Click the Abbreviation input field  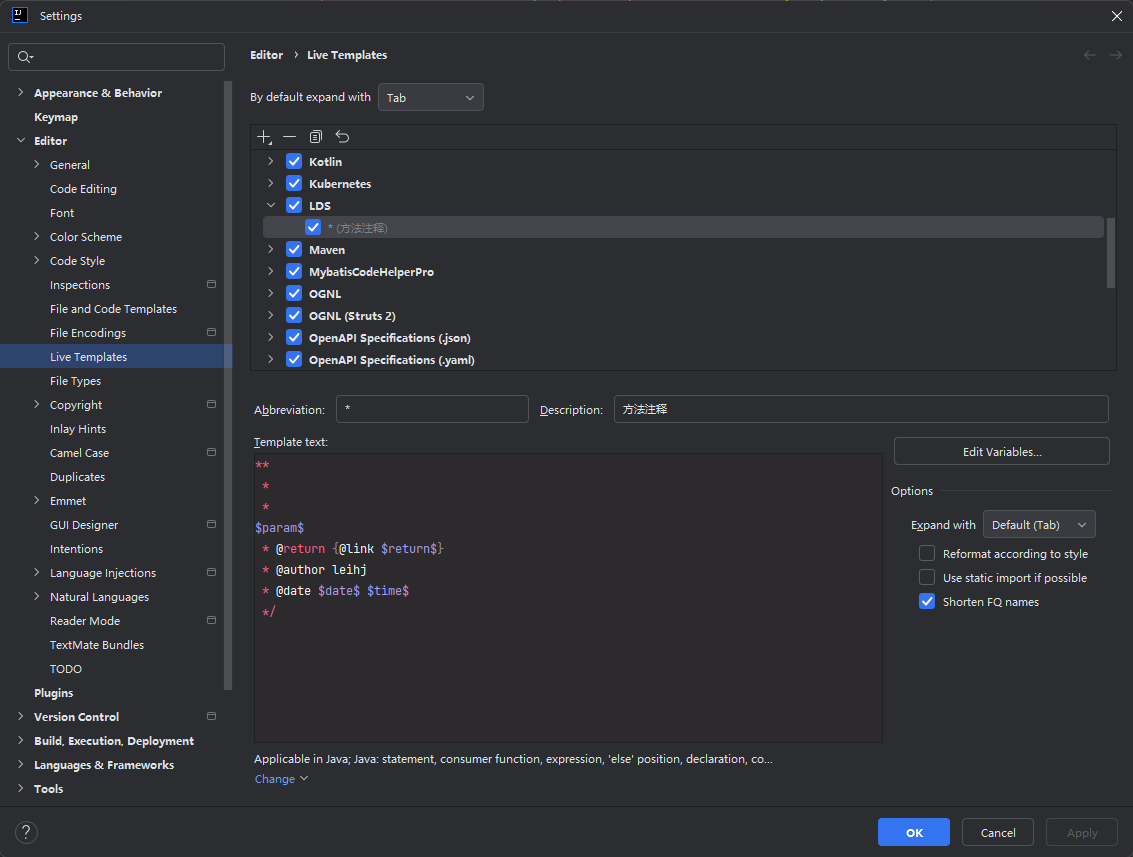point(432,409)
